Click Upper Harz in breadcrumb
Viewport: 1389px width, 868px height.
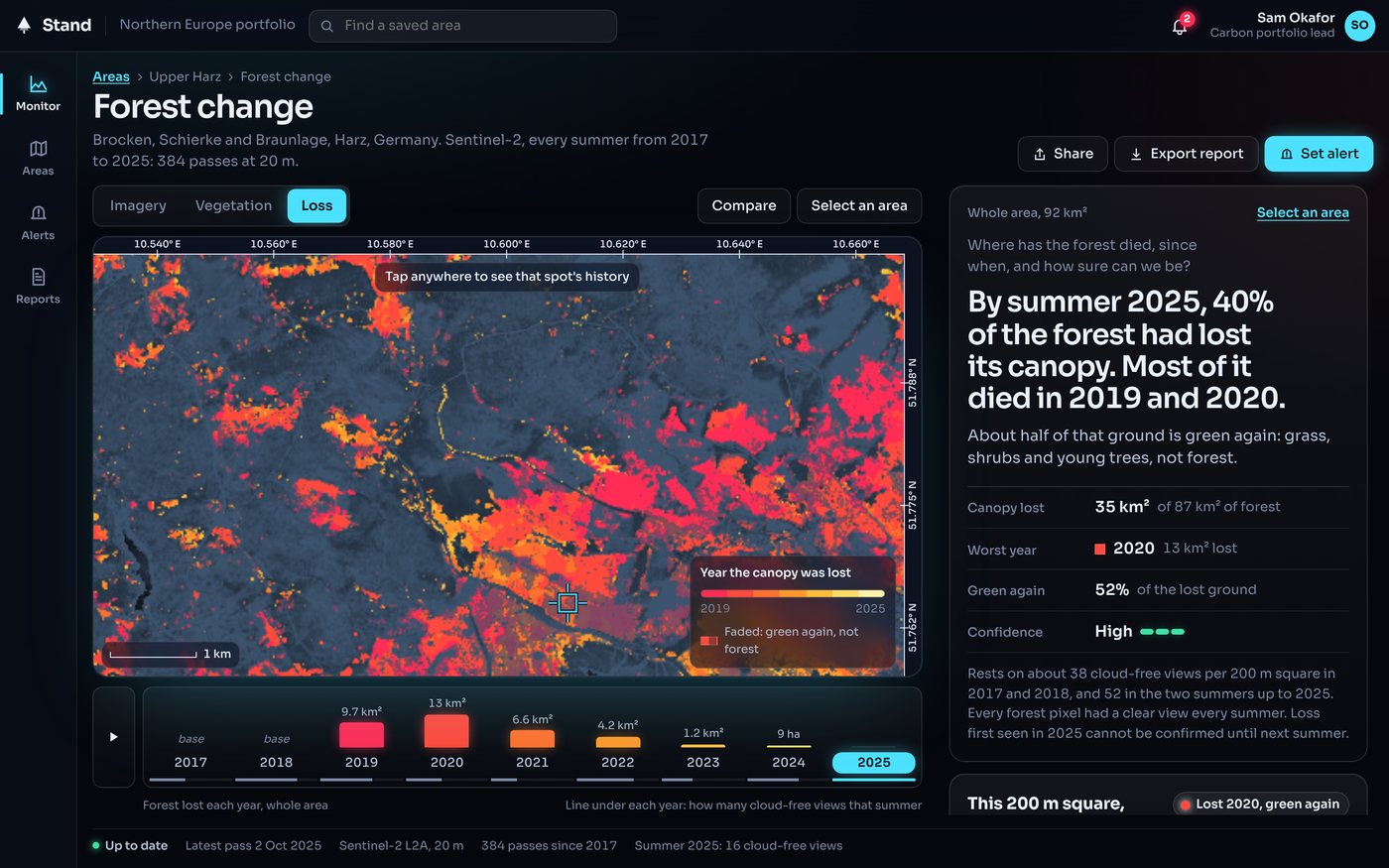185,76
